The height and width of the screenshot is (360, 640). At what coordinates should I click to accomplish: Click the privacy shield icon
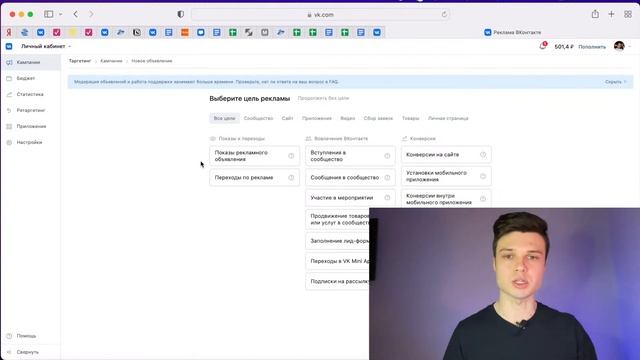(180, 14)
